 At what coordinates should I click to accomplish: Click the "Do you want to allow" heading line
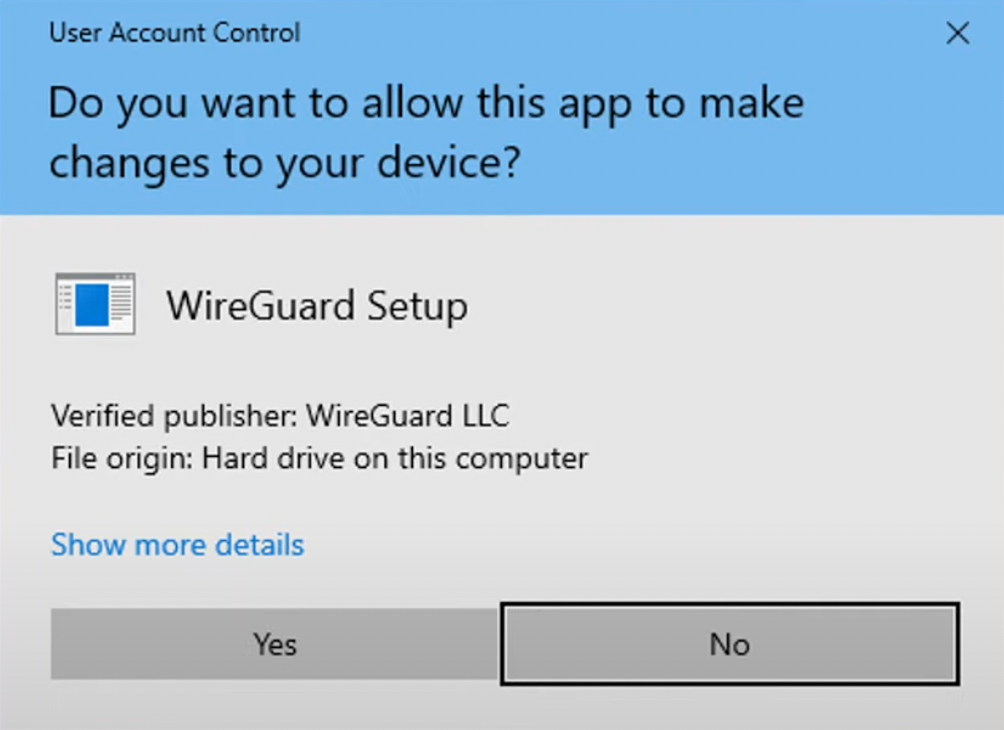[x=426, y=104]
